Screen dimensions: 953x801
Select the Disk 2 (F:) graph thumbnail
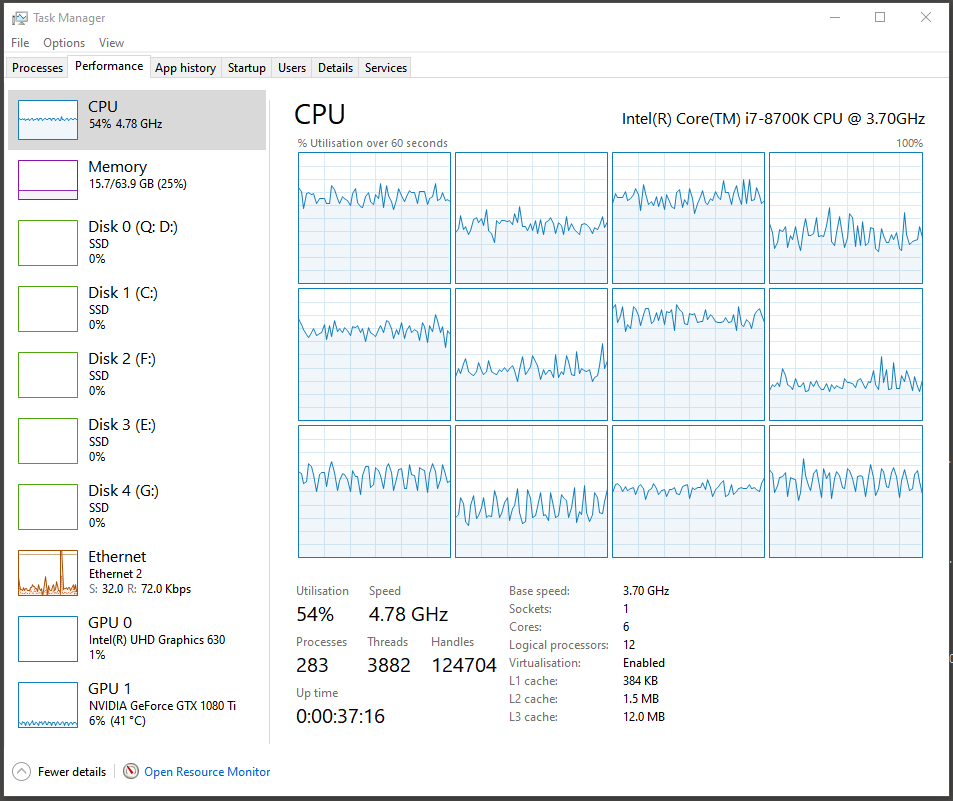point(48,375)
